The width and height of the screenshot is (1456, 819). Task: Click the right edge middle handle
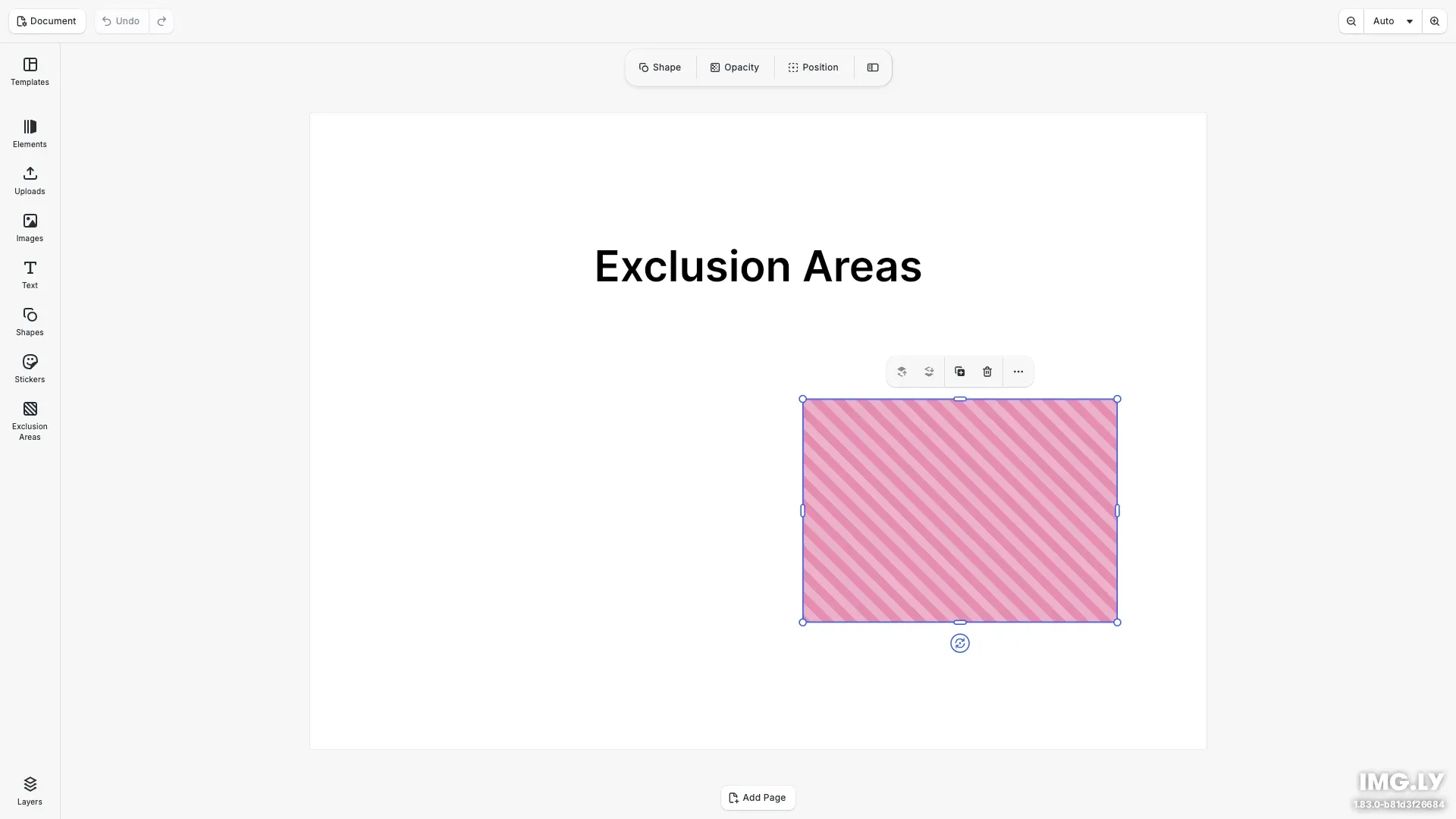pyautogui.click(x=1117, y=511)
